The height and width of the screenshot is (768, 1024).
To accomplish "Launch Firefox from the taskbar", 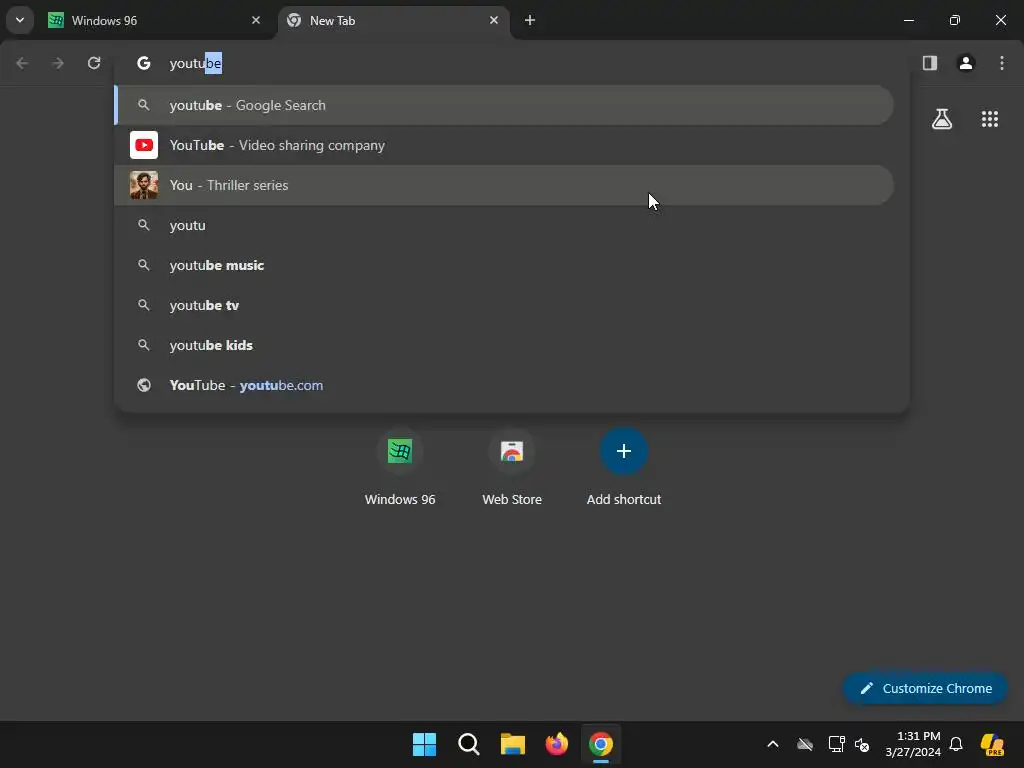I will tap(556, 744).
